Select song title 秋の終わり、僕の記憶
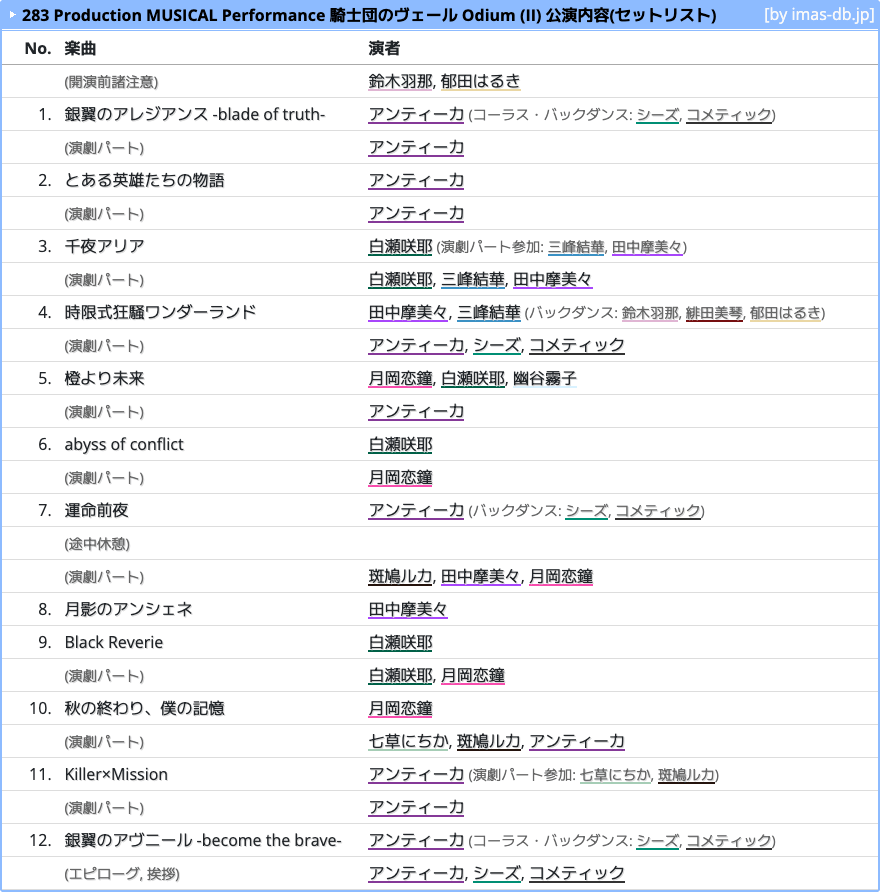Screen dimensions: 880x892 [x=144, y=708]
